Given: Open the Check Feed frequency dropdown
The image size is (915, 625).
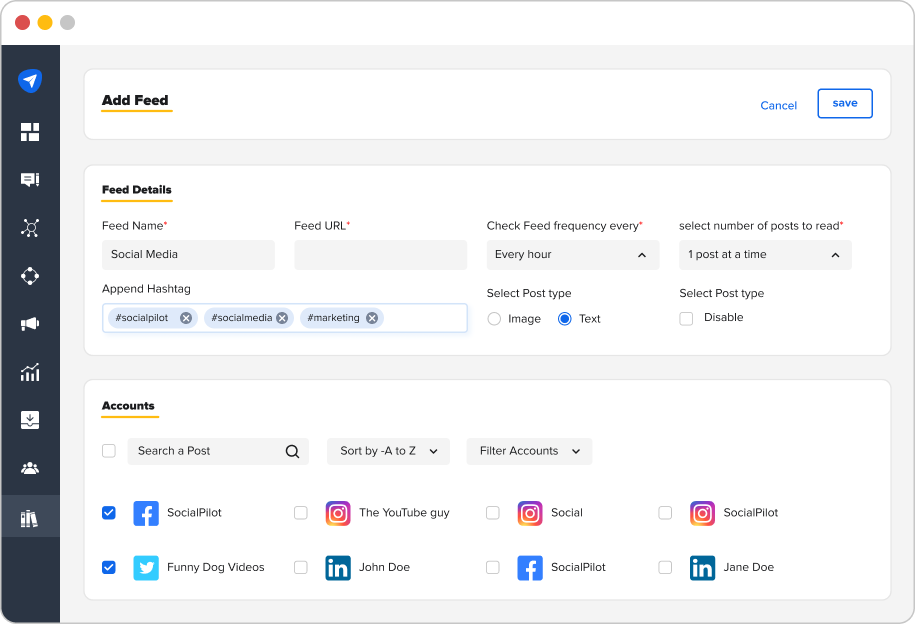Looking at the screenshot, I should click(572, 255).
